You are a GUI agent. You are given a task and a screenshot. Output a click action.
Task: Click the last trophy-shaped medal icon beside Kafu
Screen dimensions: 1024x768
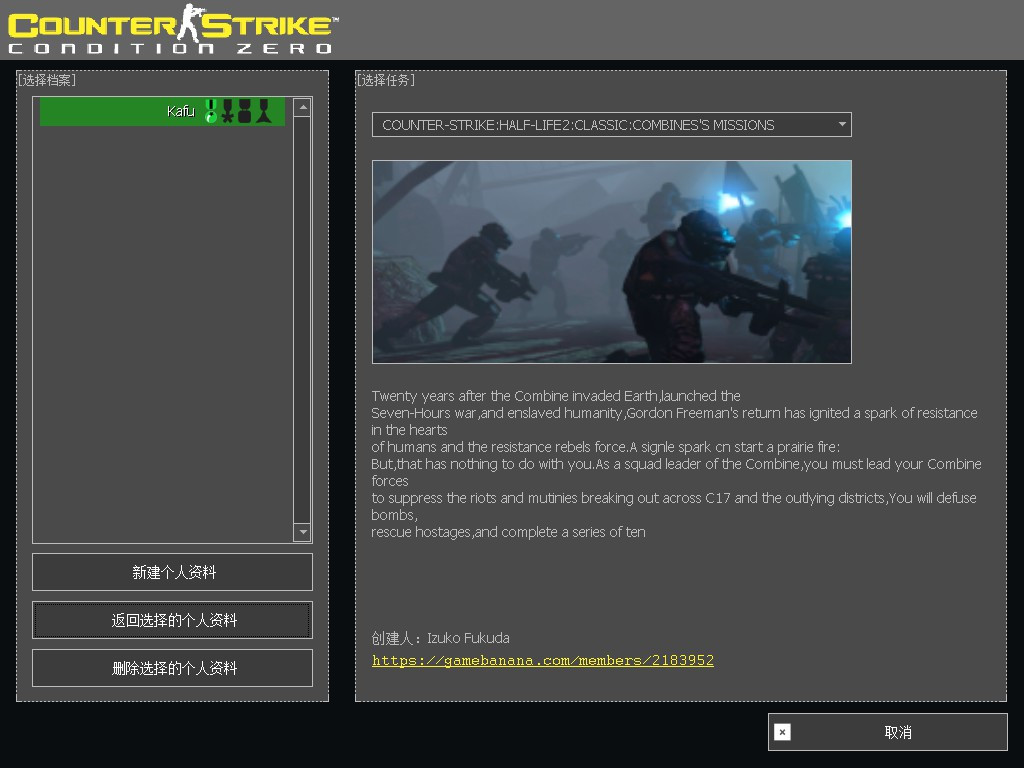pyautogui.click(x=264, y=111)
